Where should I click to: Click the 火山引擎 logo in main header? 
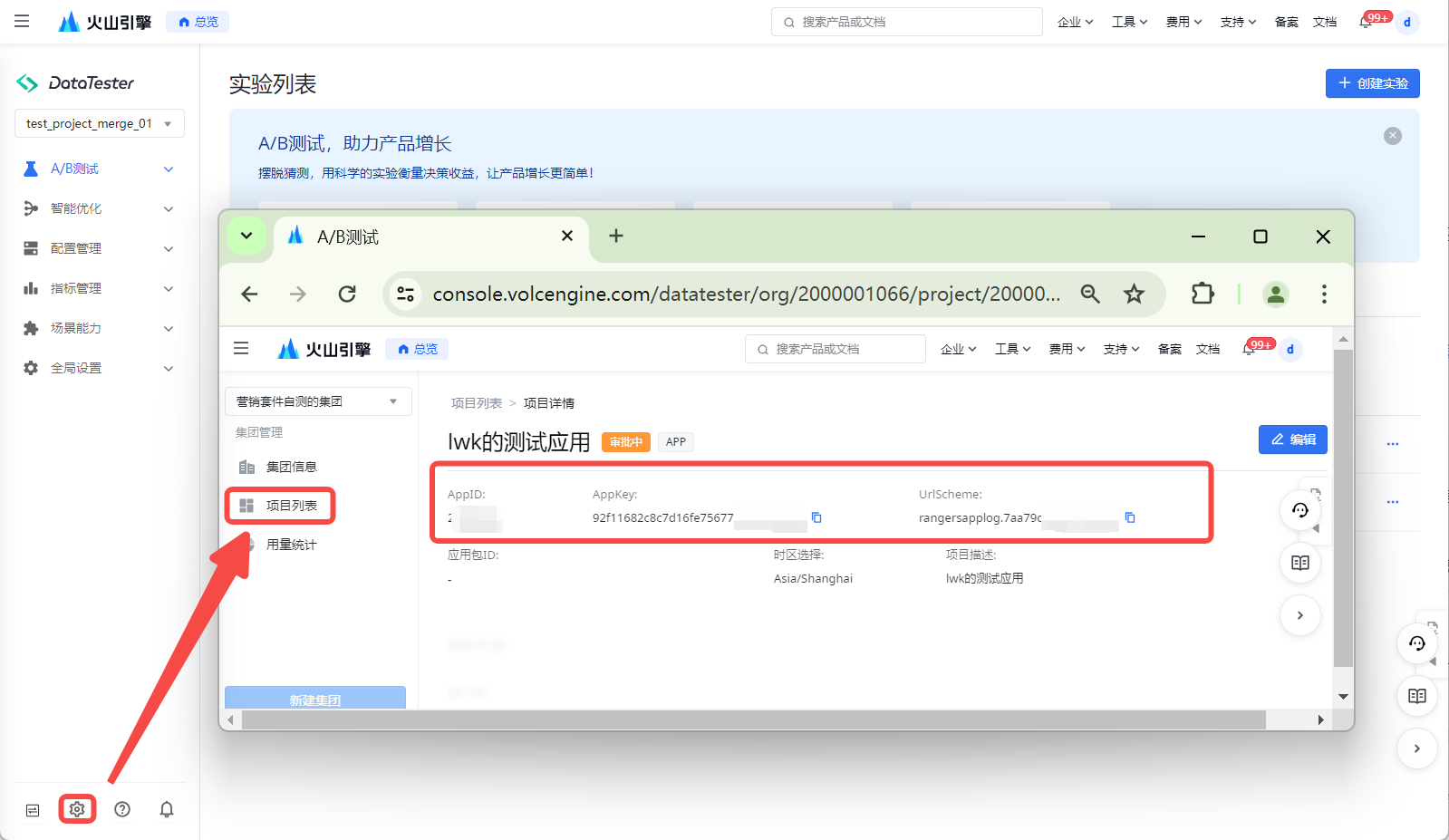point(104,22)
